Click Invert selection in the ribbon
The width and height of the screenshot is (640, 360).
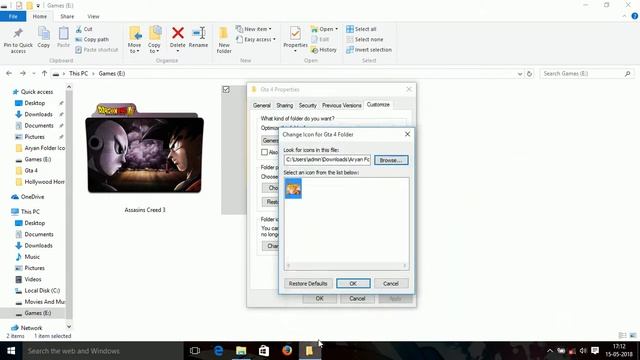tap(369, 50)
